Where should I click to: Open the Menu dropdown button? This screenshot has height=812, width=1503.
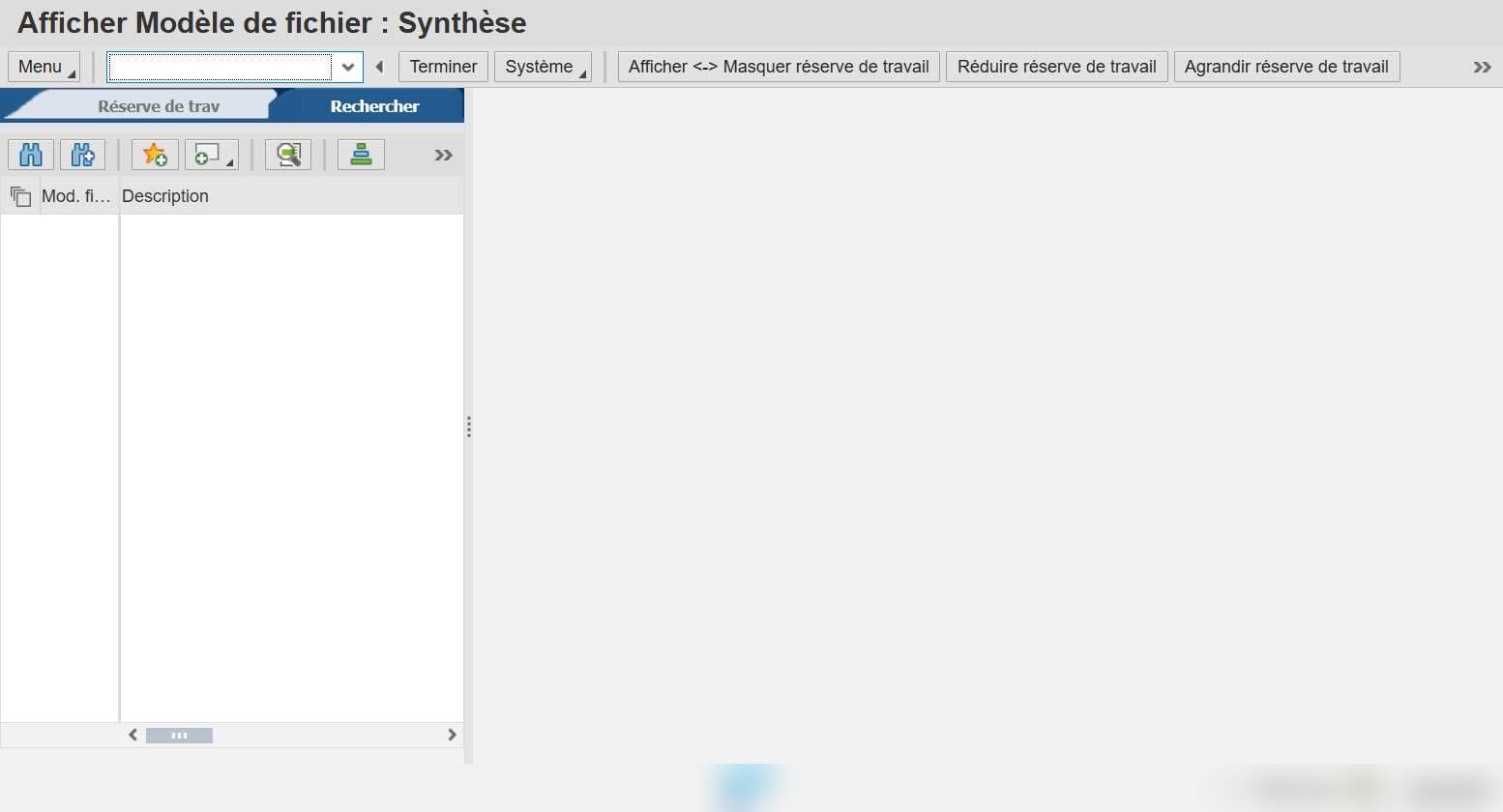[x=44, y=67]
